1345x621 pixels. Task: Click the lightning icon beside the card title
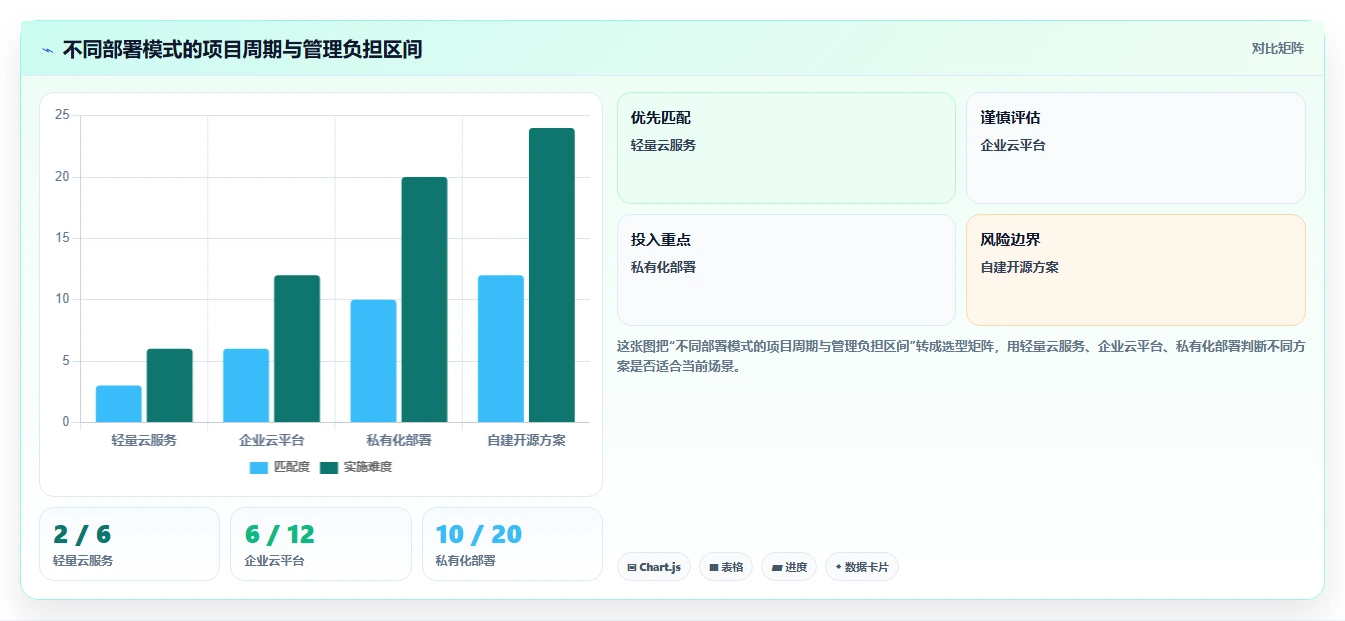48,50
